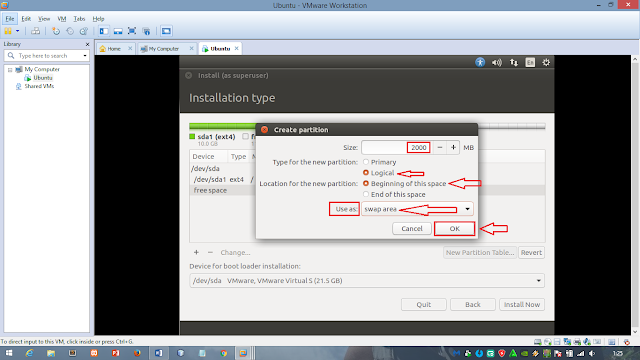Select the free space row in partition table
640x360 pixels.
click(367, 190)
